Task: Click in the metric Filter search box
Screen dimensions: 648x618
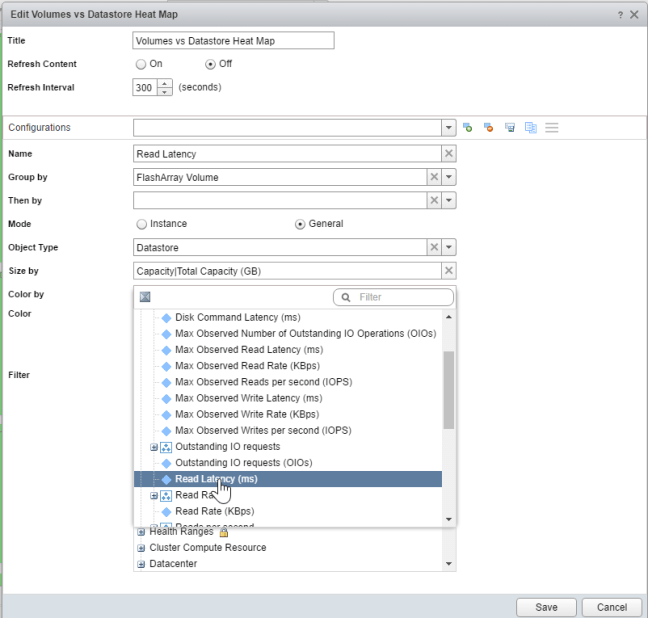Action: [400, 297]
